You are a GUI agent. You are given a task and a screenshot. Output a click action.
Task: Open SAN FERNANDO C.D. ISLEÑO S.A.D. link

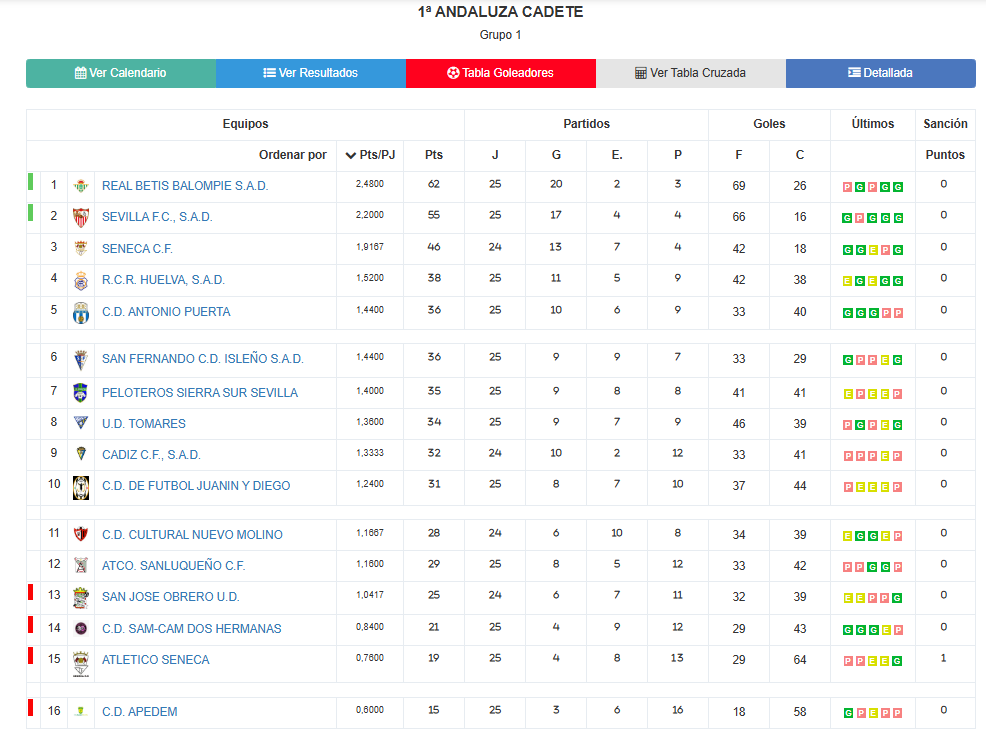202,359
